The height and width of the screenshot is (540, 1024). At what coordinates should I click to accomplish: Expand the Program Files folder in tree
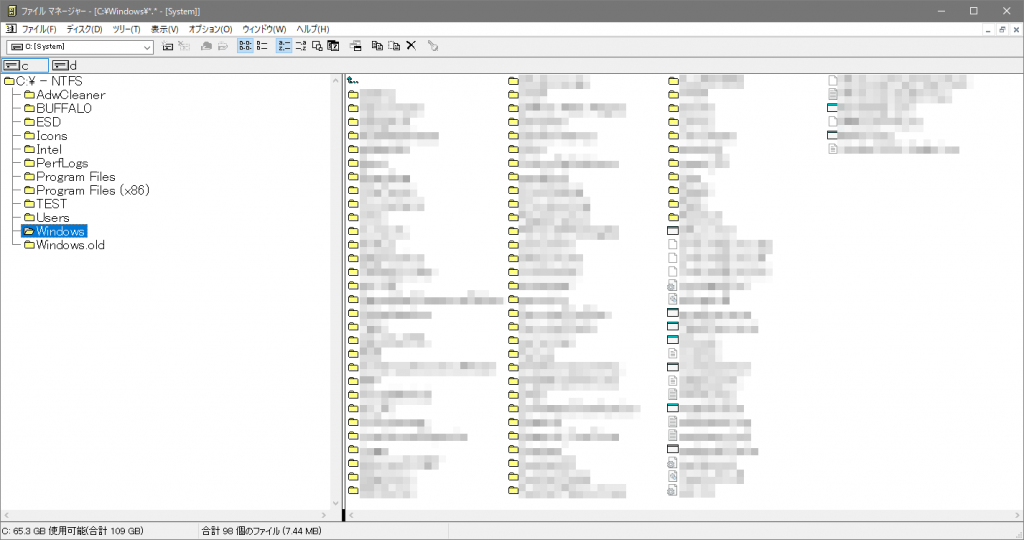[x=75, y=177]
